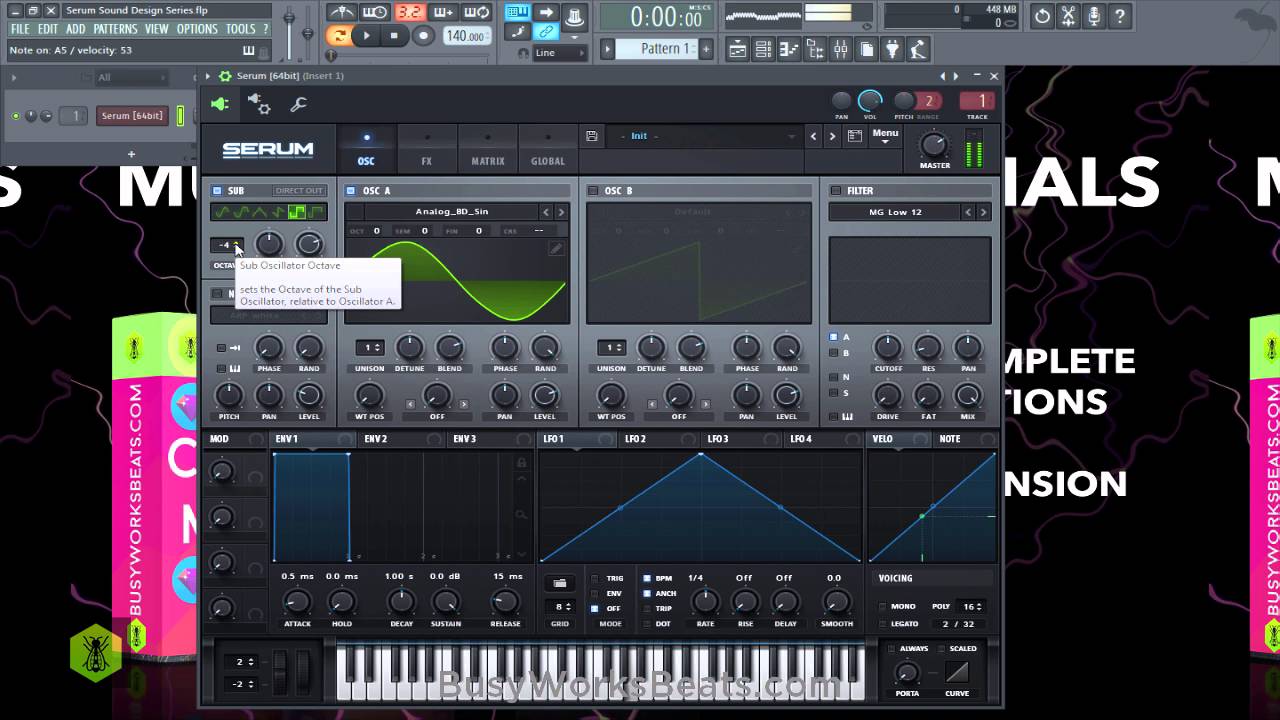The width and height of the screenshot is (1280, 720).
Task: Open the LFO shape folder icon
Action: (560, 582)
